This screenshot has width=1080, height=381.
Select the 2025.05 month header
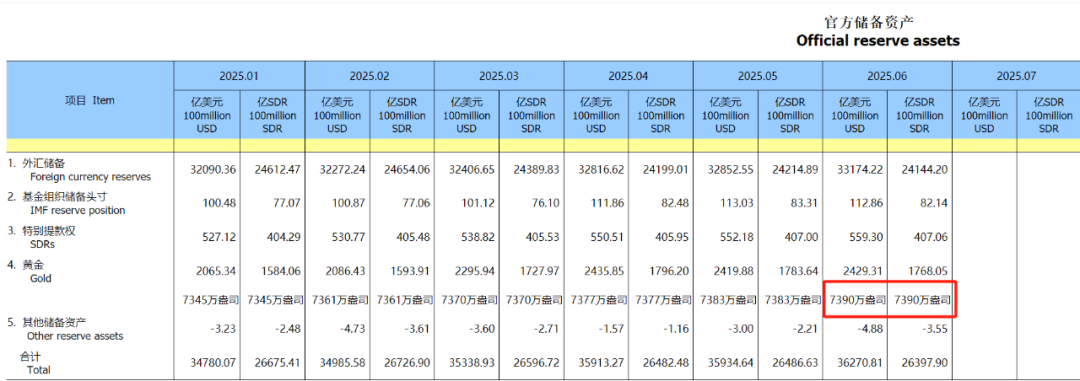tap(758, 76)
